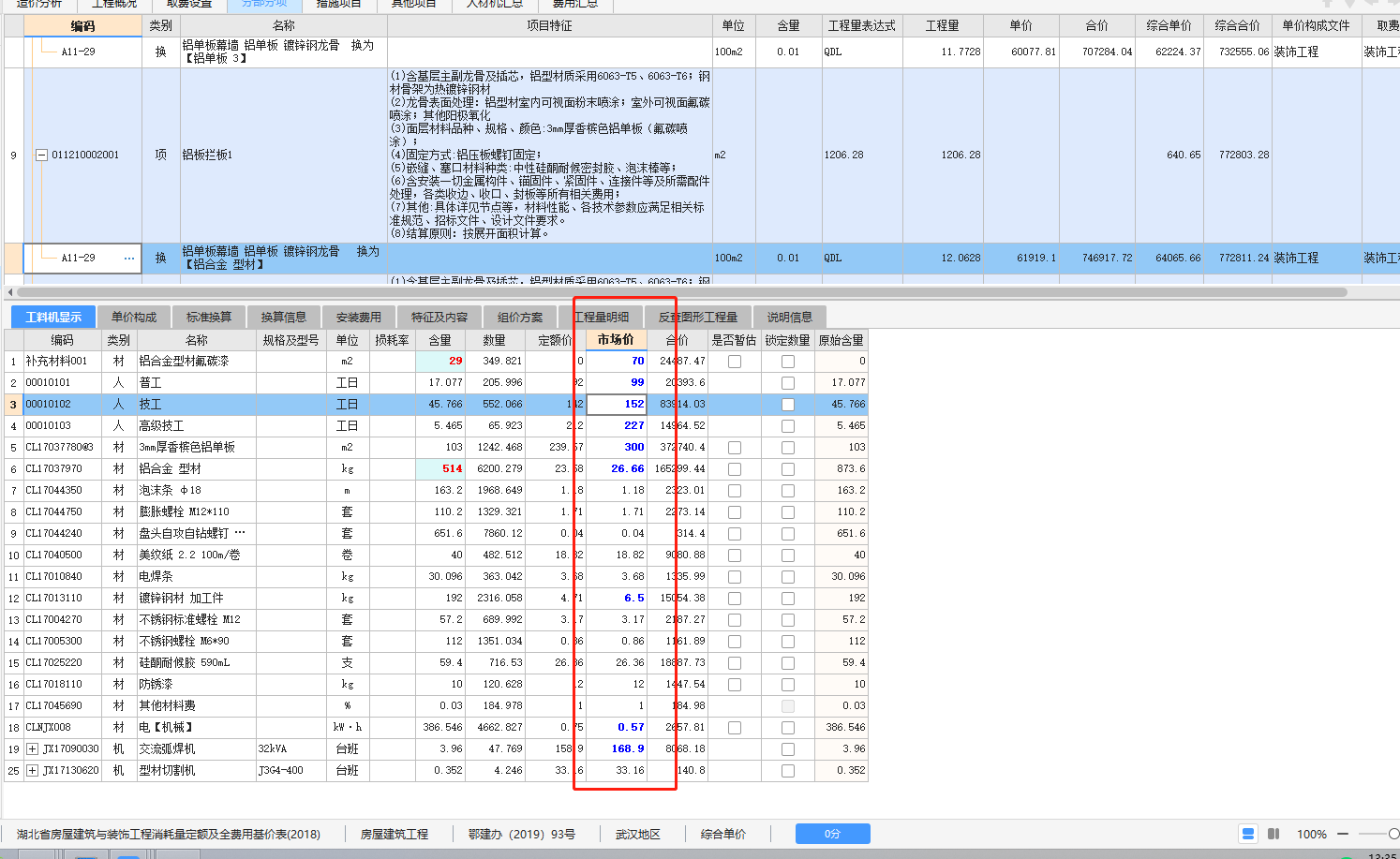Select market price 99 for 普工

(x=616, y=383)
